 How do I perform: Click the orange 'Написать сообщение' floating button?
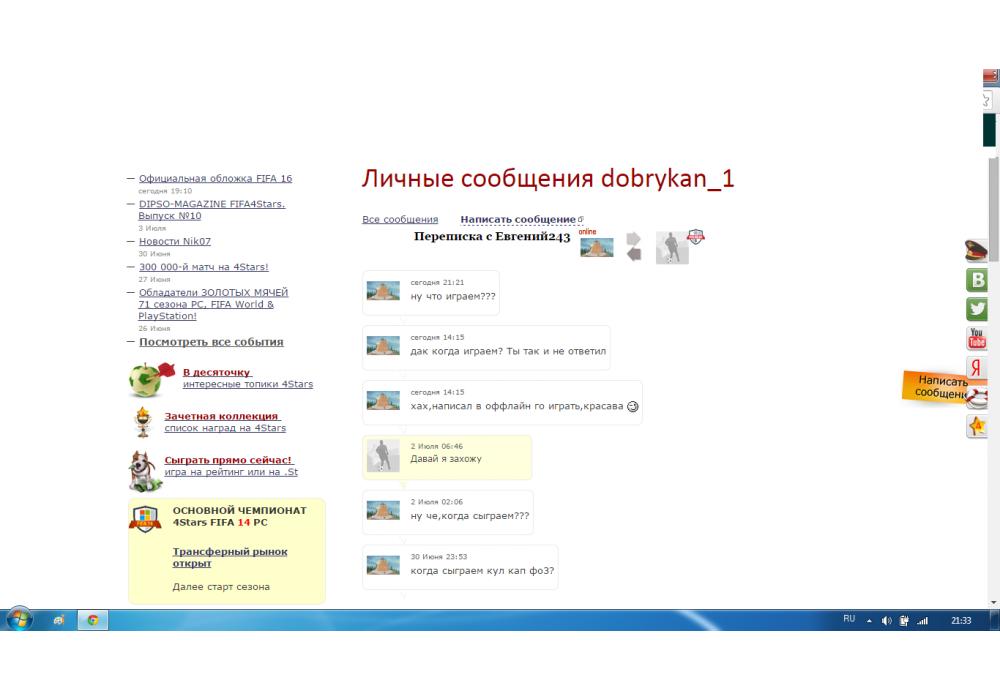click(942, 387)
